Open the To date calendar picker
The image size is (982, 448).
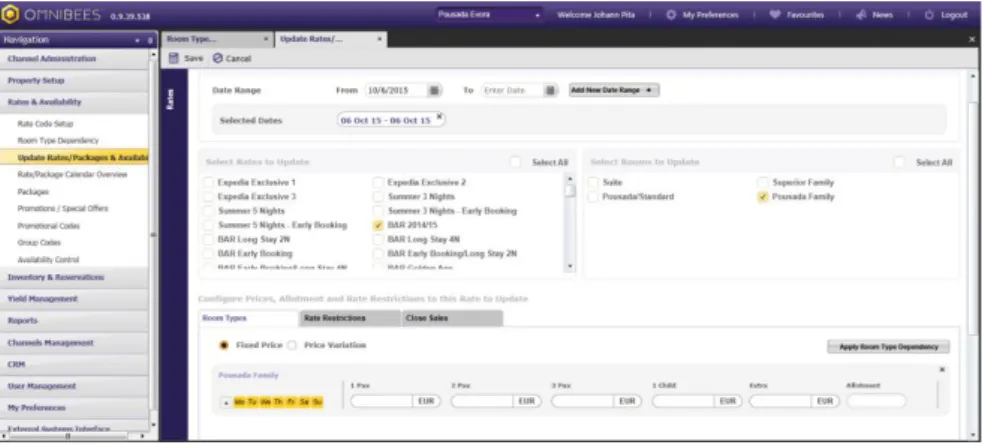pos(550,90)
